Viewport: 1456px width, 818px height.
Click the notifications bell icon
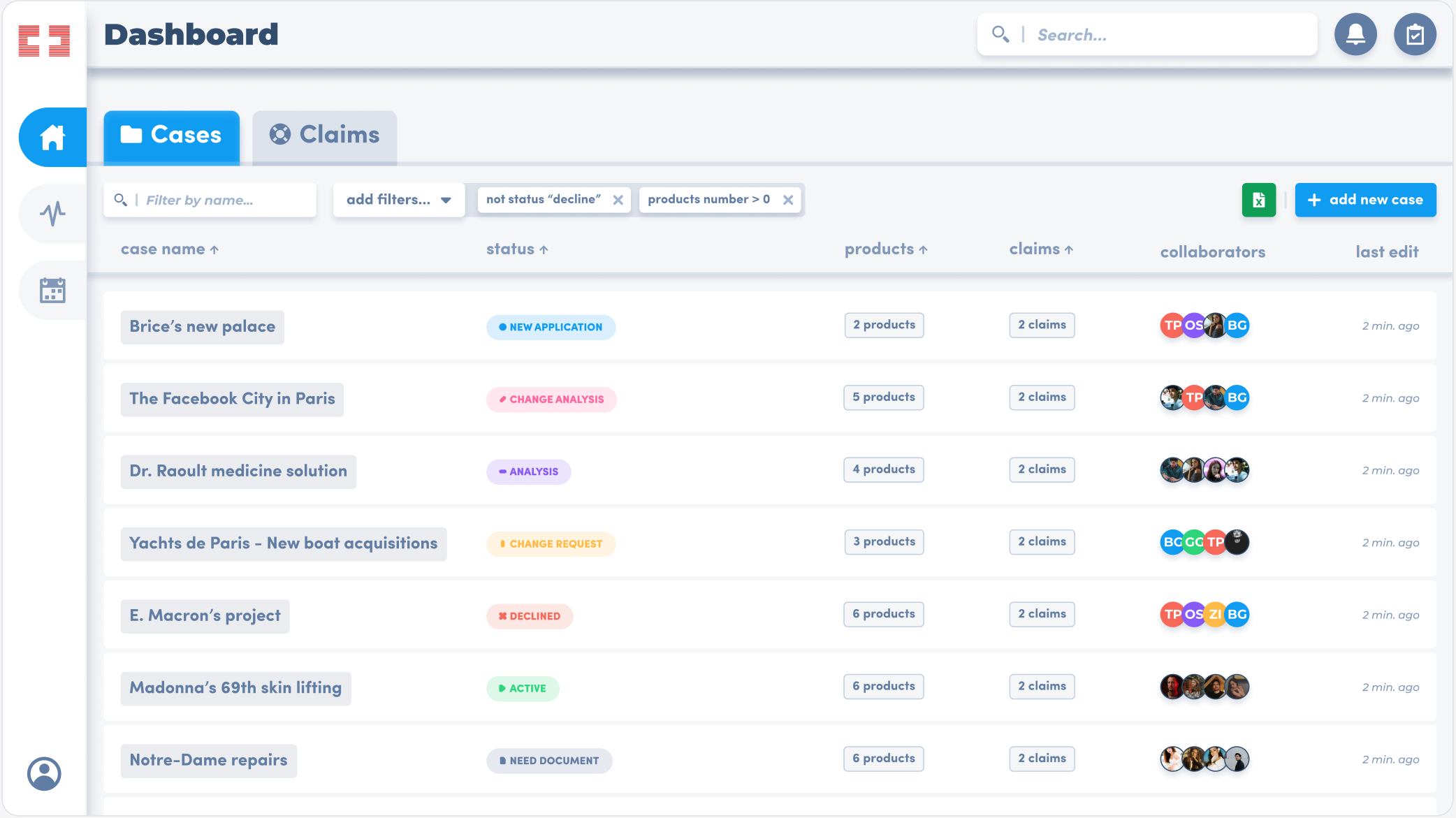click(1355, 34)
